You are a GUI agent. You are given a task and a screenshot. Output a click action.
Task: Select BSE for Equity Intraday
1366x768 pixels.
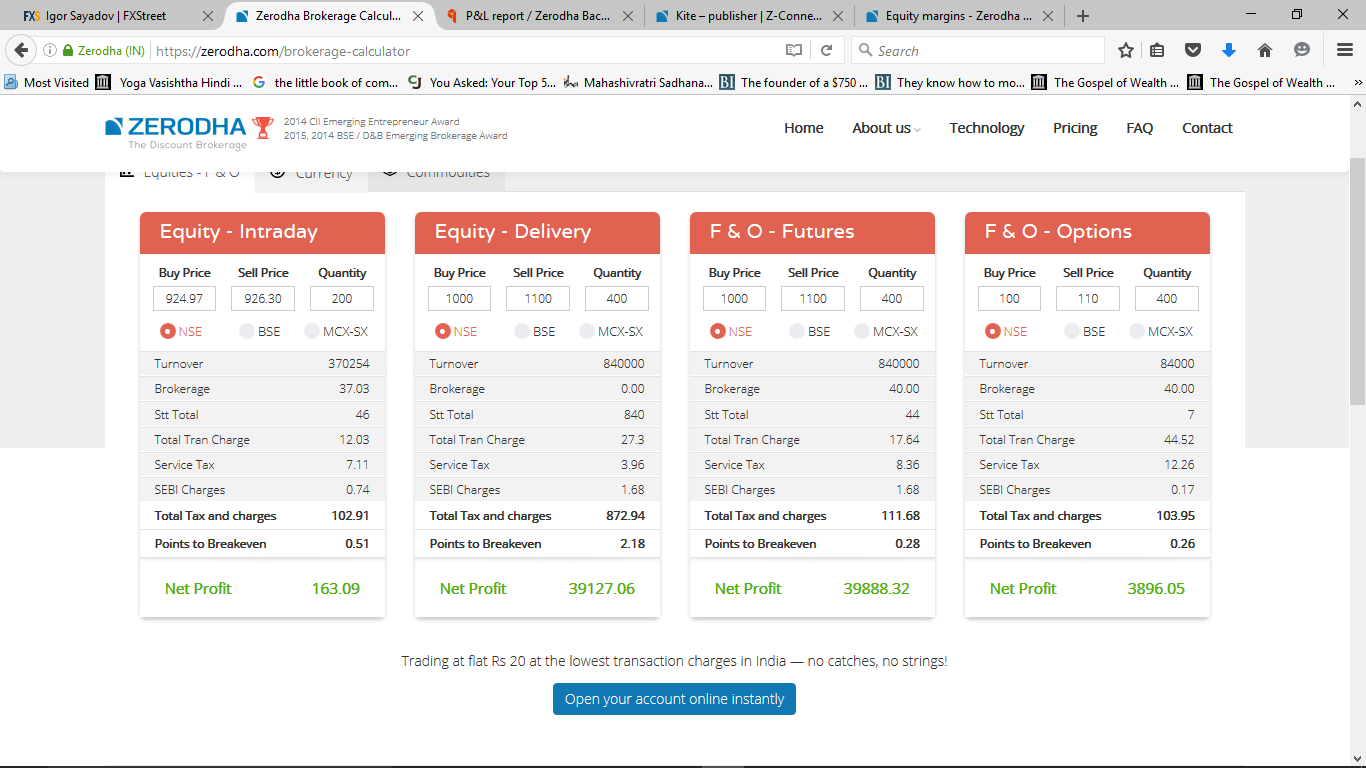coord(247,331)
